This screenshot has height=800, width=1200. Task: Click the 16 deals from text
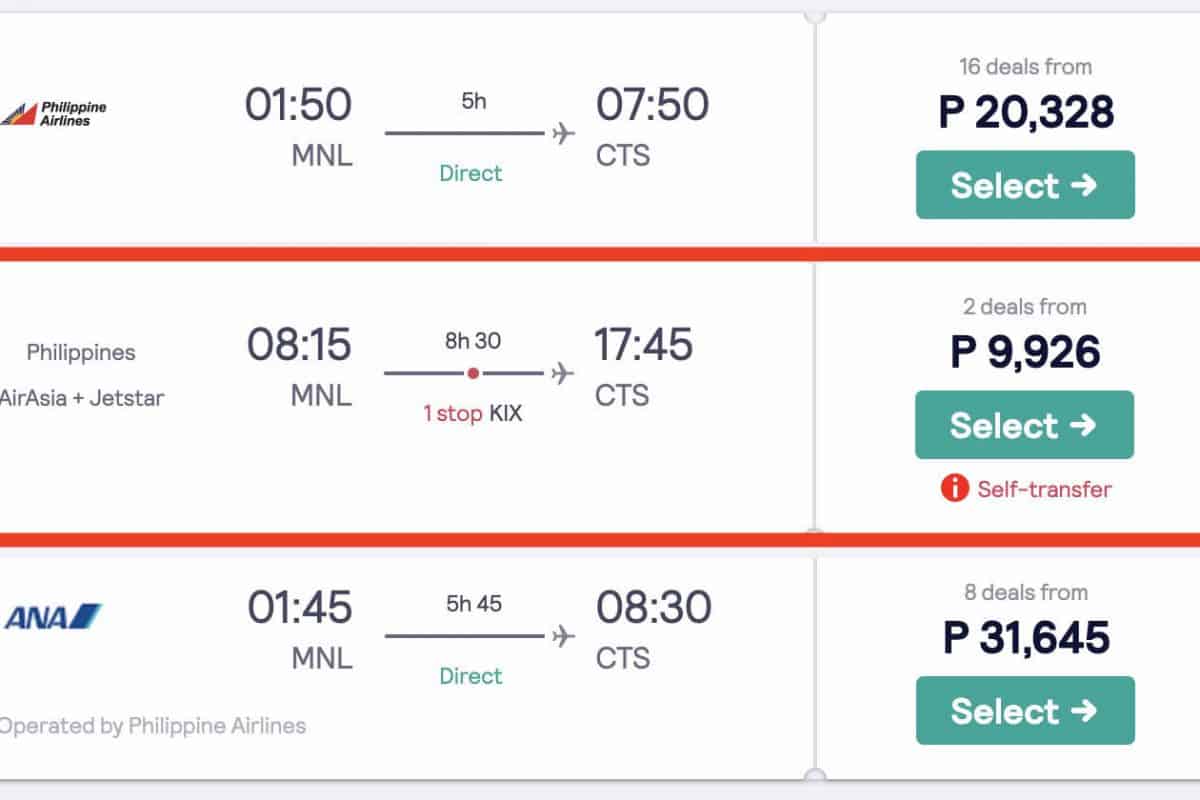click(x=1025, y=67)
